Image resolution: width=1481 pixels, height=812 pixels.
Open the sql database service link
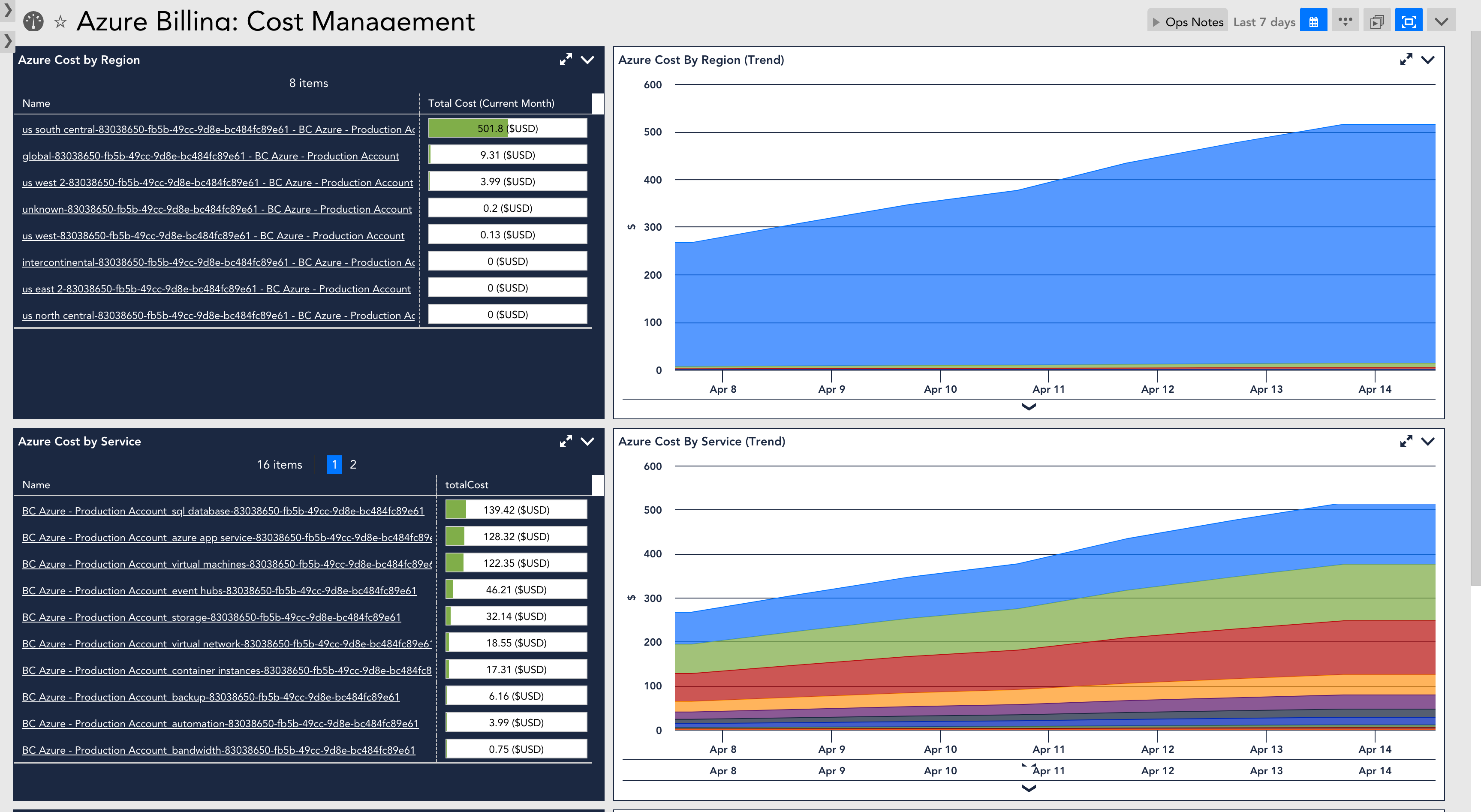tap(223, 511)
